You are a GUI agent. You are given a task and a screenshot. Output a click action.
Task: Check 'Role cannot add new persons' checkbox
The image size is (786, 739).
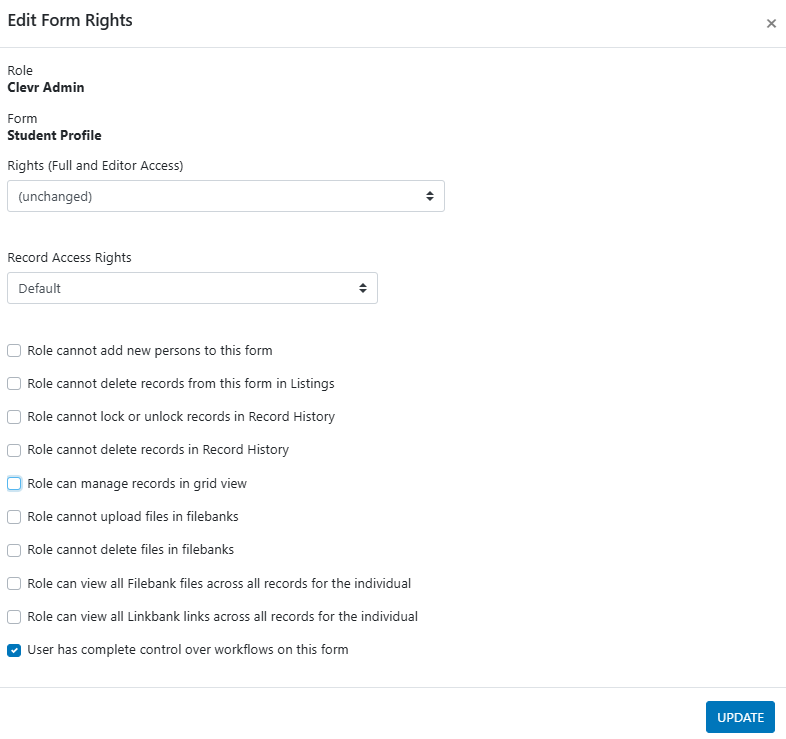pos(14,351)
